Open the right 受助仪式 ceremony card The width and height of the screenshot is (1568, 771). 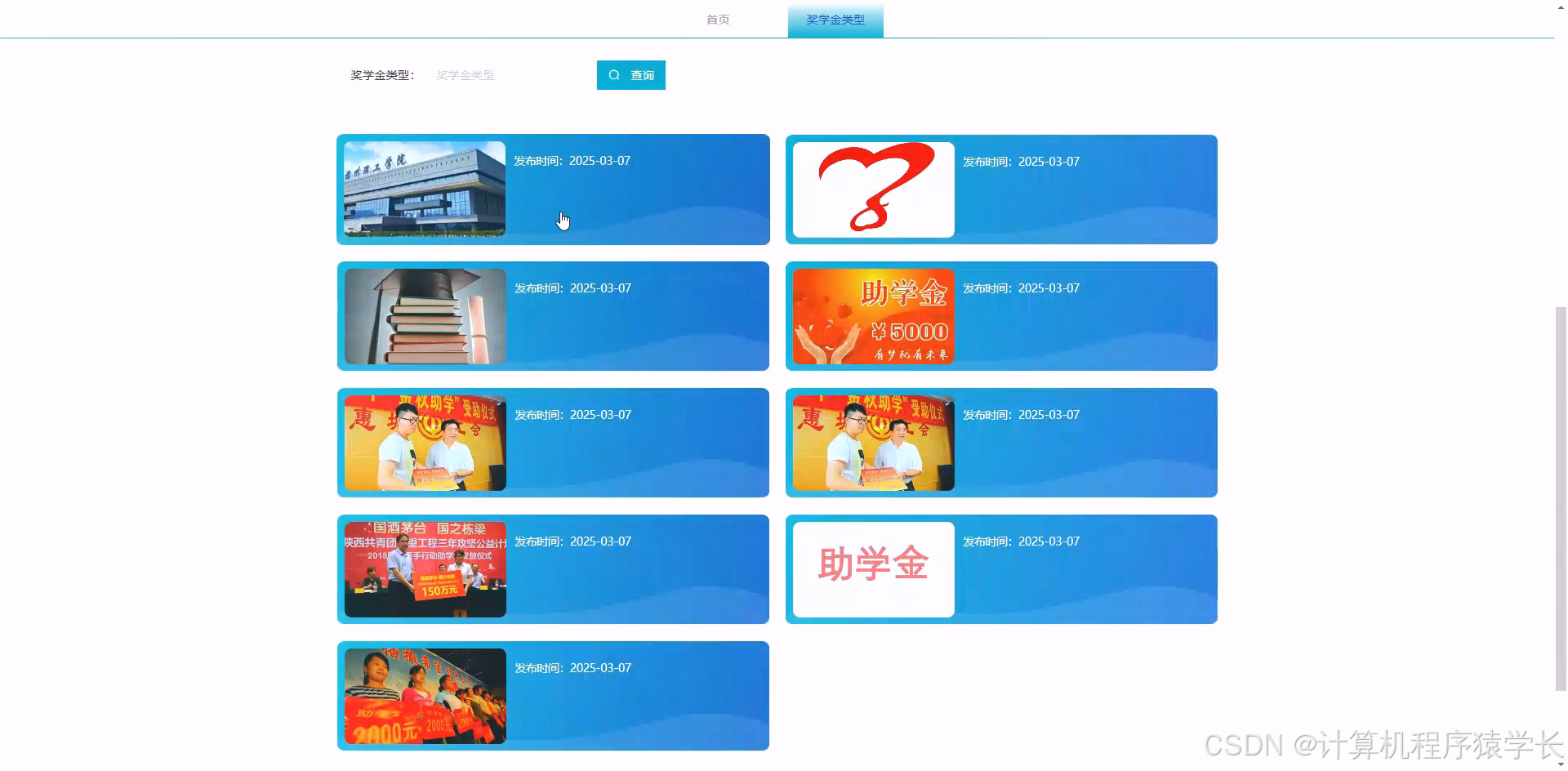[x=872, y=443]
